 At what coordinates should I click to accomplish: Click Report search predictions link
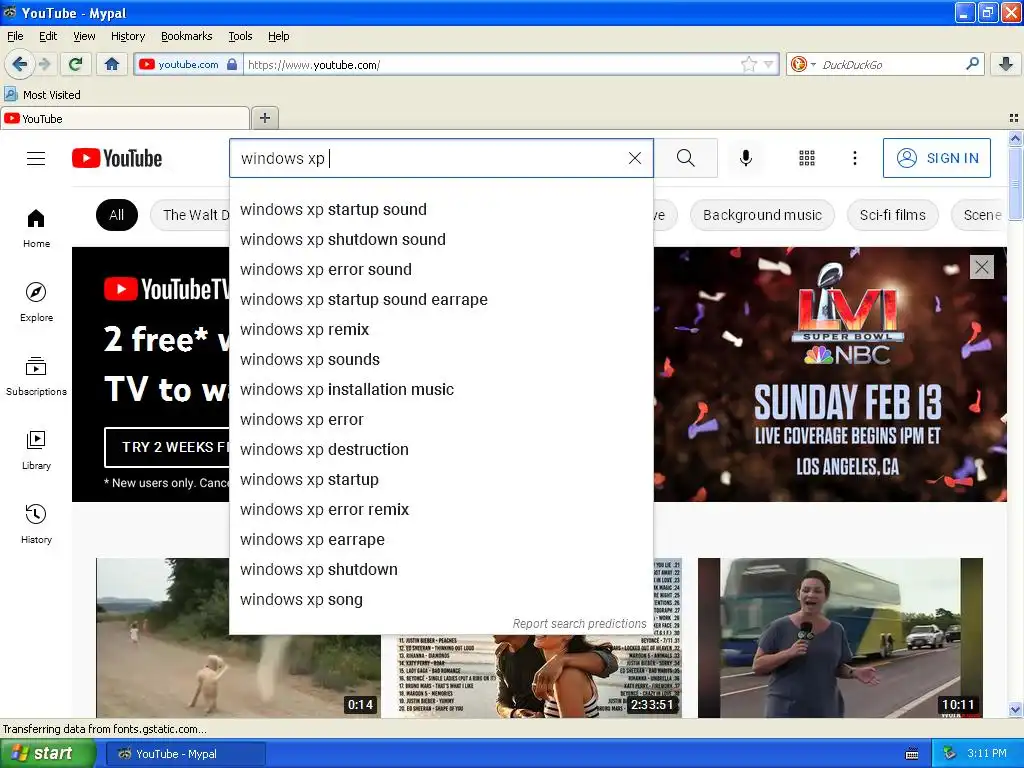click(579, 624)
